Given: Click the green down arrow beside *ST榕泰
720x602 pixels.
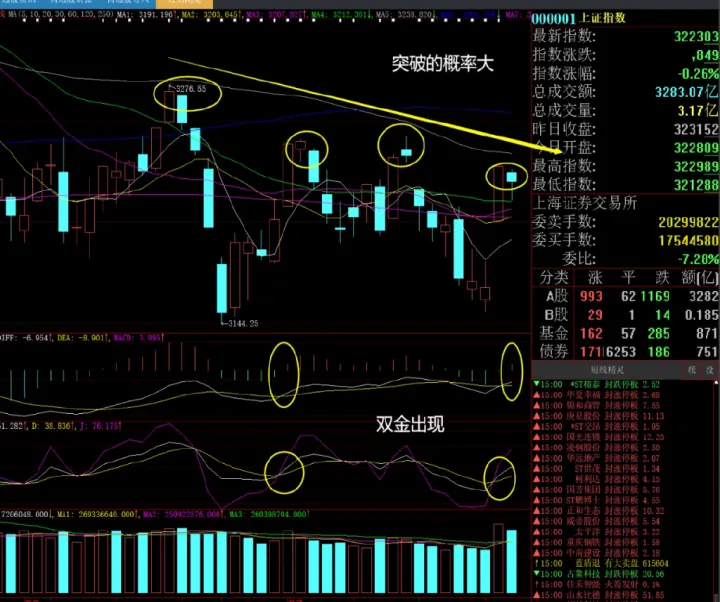Looking at the screenshot, I should (535, 384).
